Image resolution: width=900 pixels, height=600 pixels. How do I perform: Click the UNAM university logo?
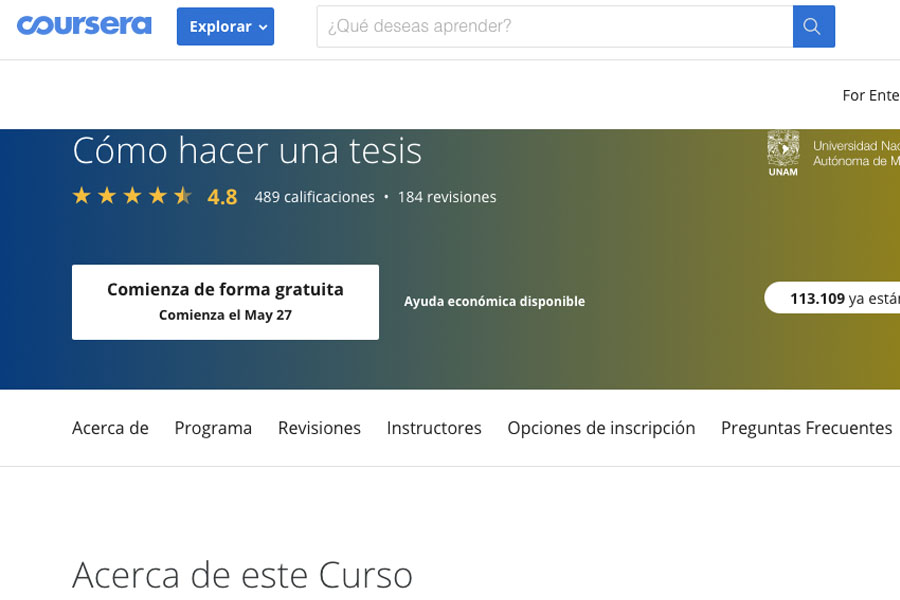pos(783,153)
